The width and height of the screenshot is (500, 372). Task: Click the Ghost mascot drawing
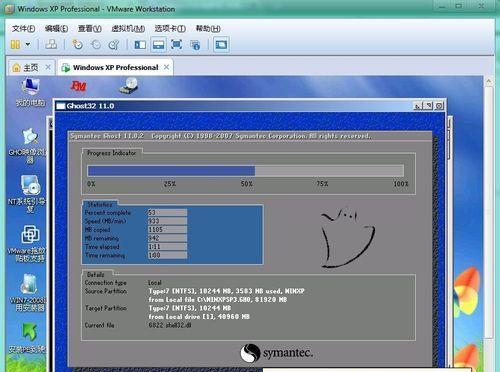point(347,238)
